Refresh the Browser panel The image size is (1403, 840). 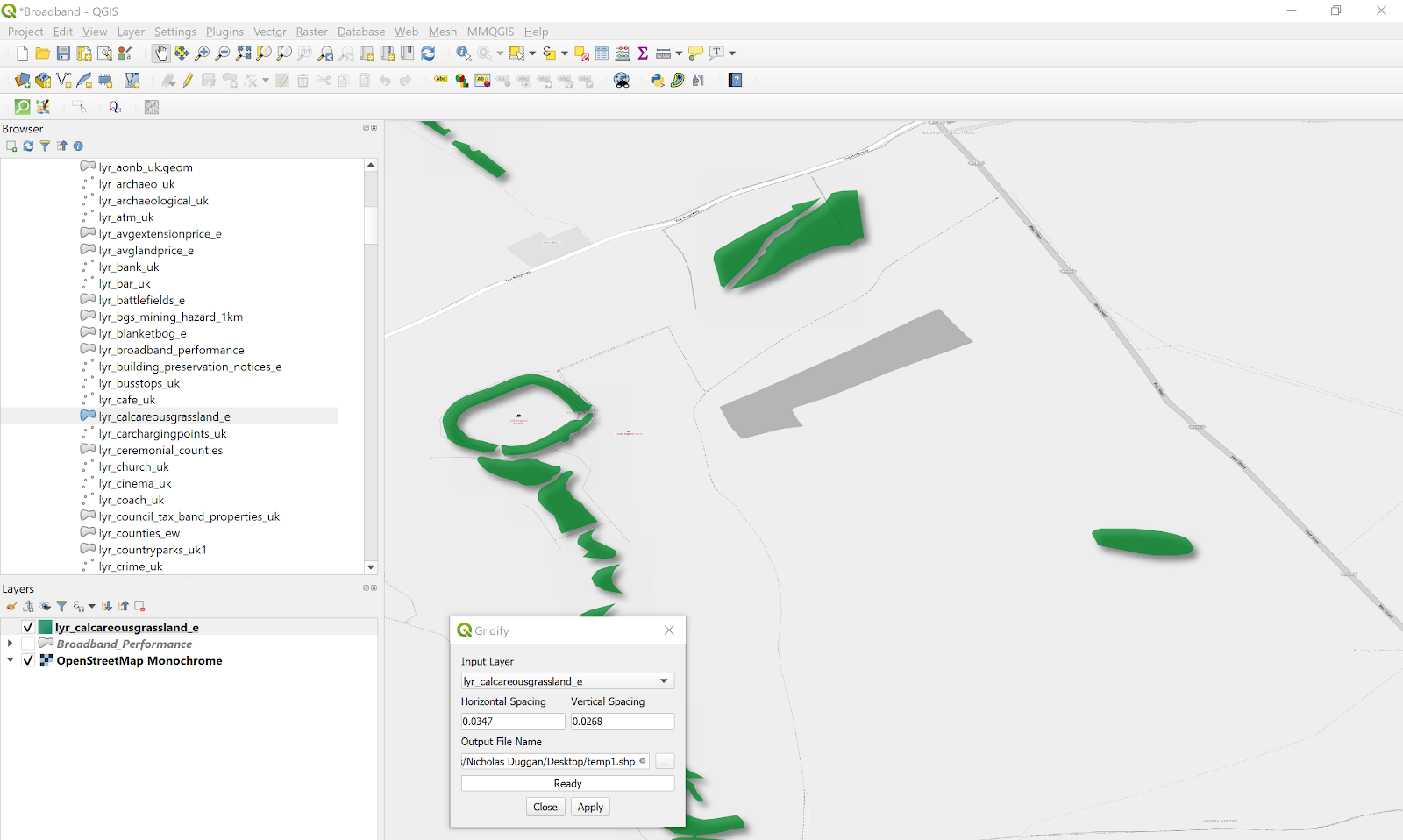click(28, 146)
